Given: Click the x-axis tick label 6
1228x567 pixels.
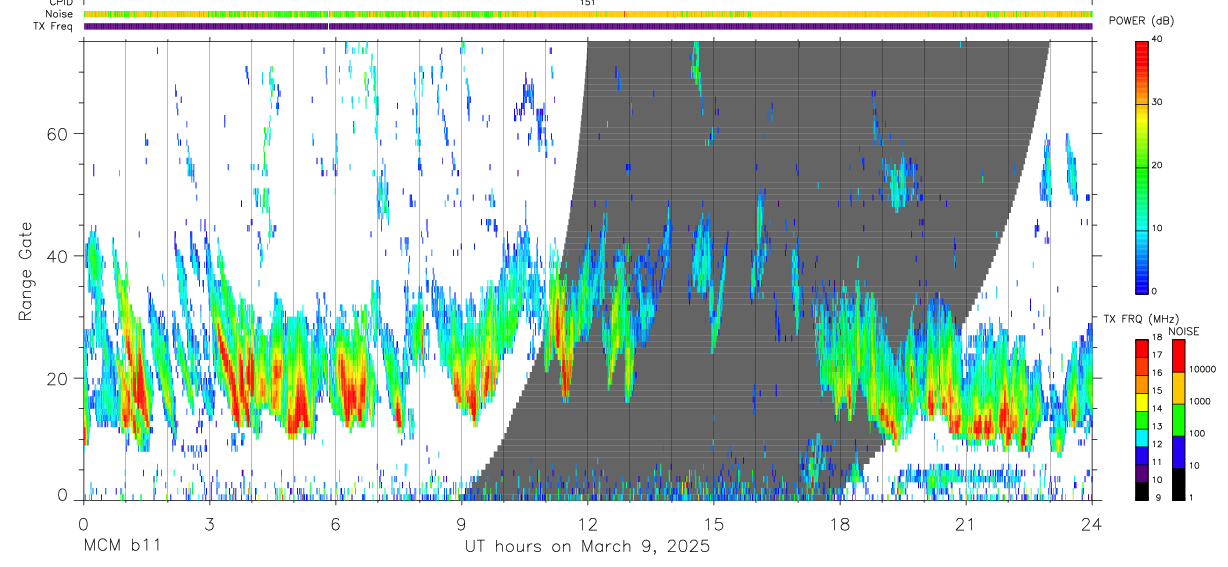Looking at the screenshot, I should [x=335, y=523].
